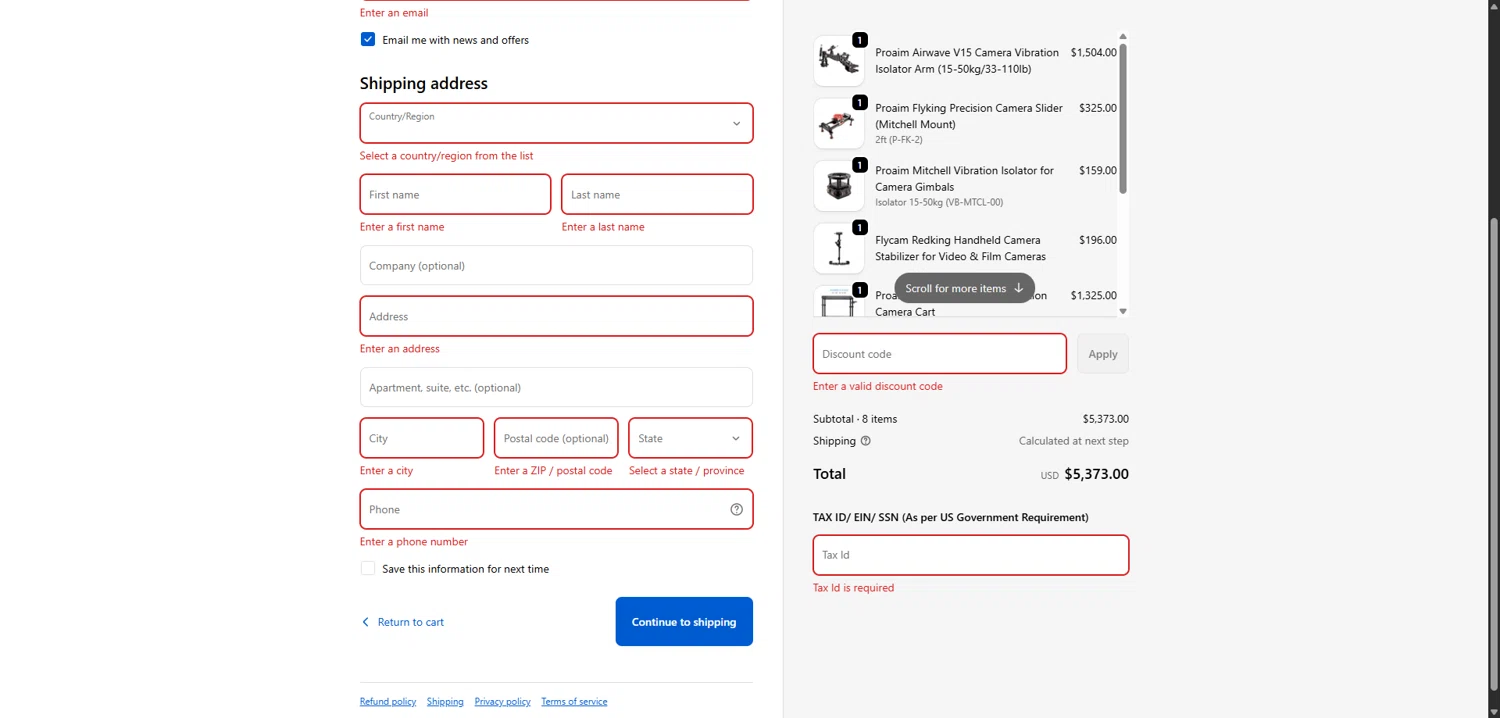Open the Privacy policy link
This screenshot has height=718, width=1500.
503,702
